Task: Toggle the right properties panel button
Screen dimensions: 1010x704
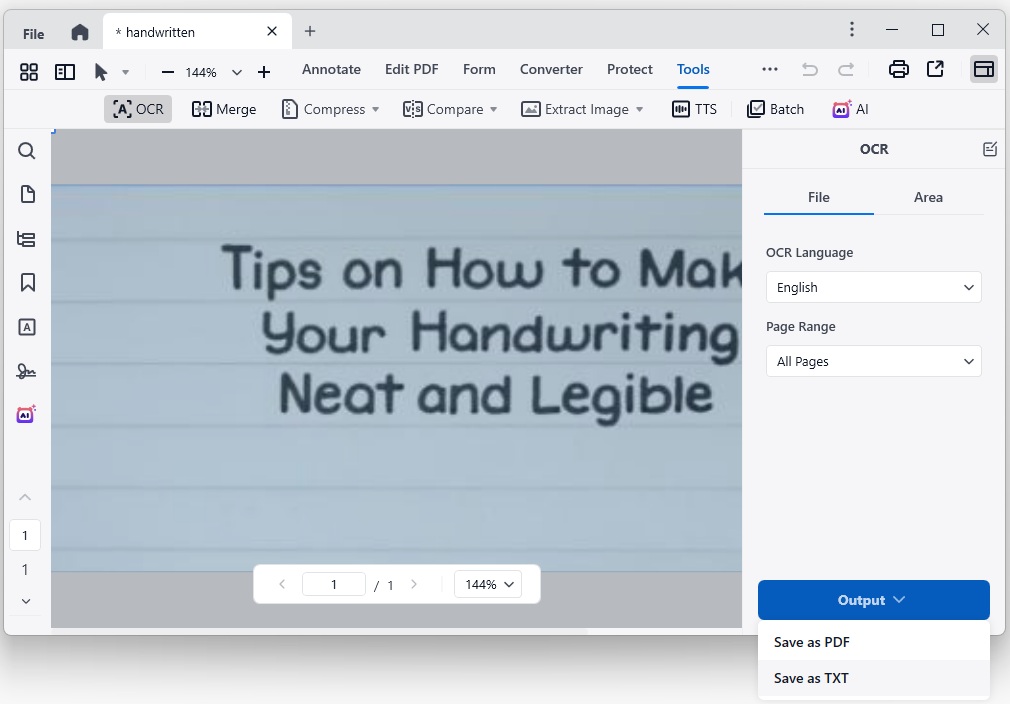Action: (983, 70)
